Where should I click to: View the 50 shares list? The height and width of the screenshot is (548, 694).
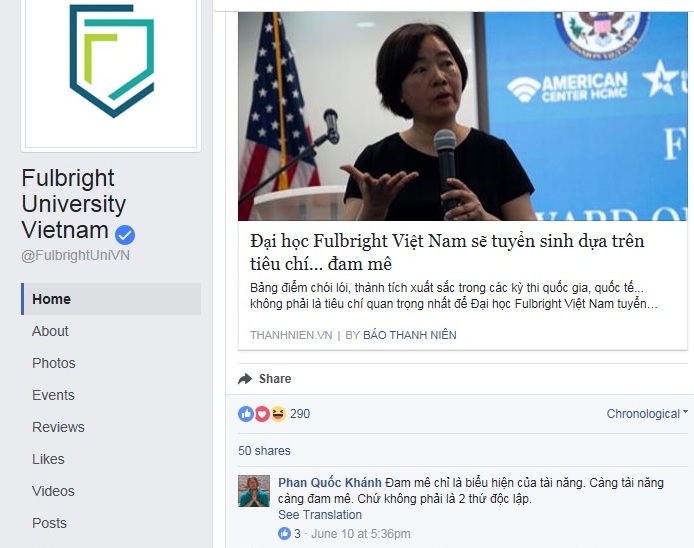coord(264,451)
